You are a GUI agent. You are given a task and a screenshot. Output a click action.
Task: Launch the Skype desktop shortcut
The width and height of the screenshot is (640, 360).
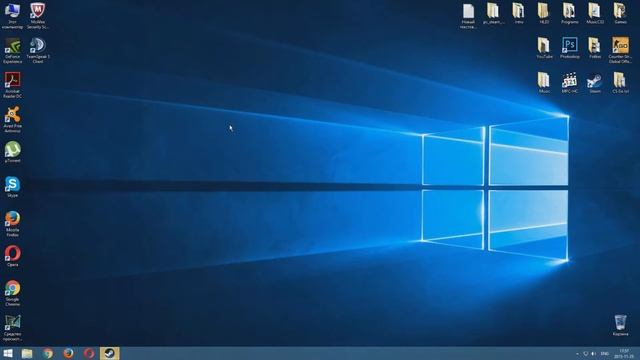click(x=12, y=187)
